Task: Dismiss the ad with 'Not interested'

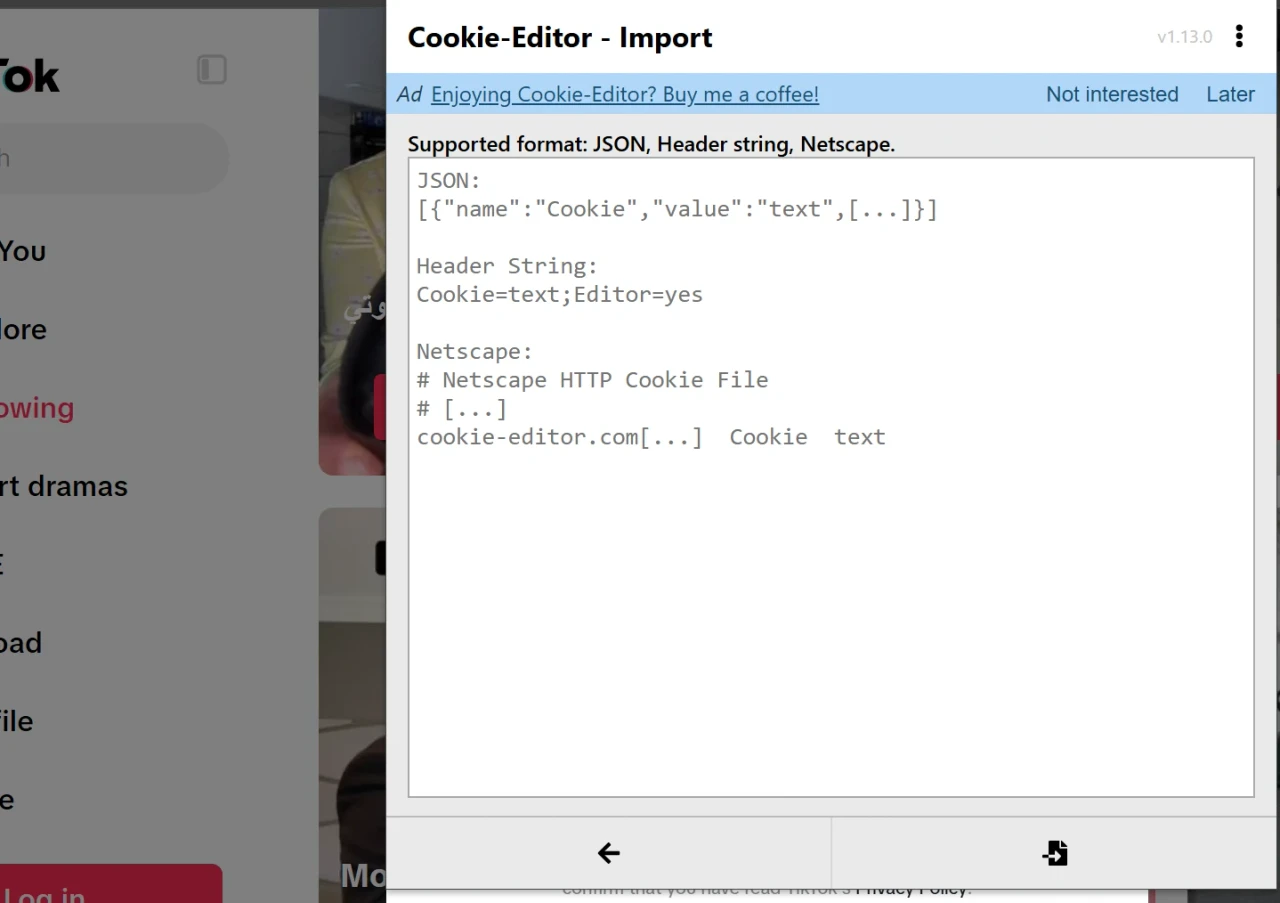Action: (x=1112, y=94)
